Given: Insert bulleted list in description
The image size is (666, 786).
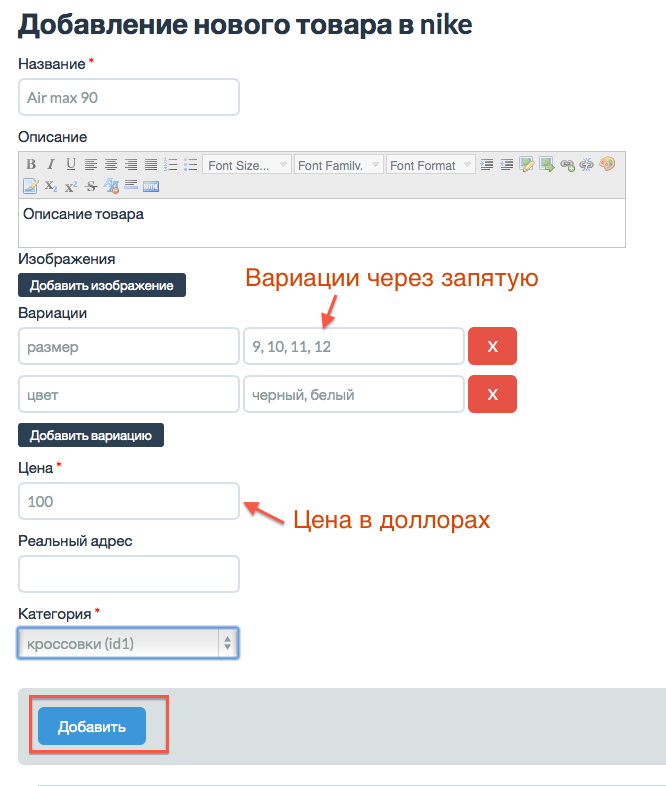Looking at the screenshot, I should [x=190, y=164].
